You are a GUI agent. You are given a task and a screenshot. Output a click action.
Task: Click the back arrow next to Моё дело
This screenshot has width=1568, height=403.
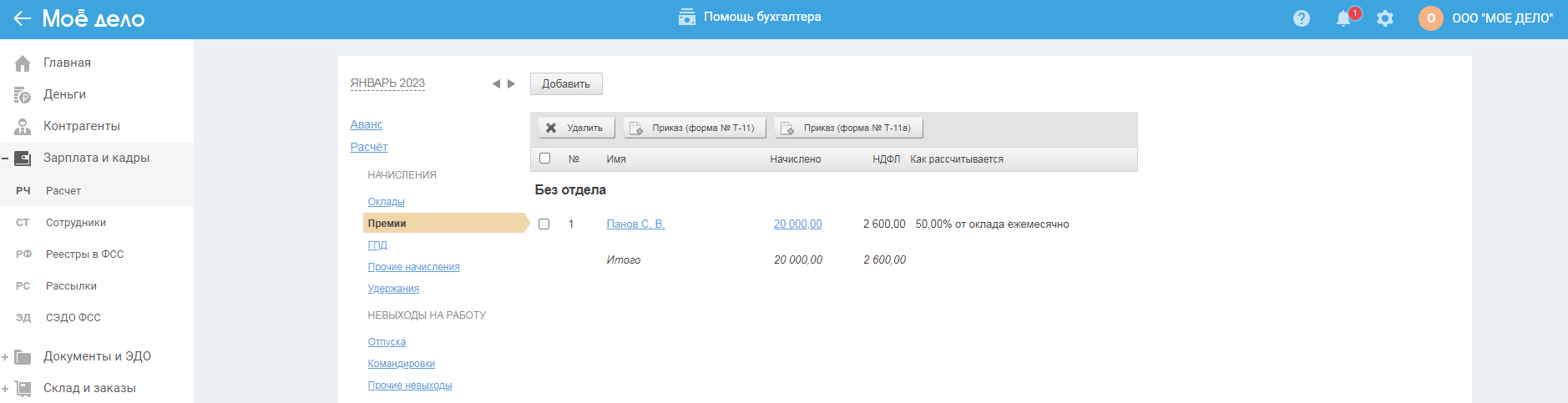click(22, 18)
